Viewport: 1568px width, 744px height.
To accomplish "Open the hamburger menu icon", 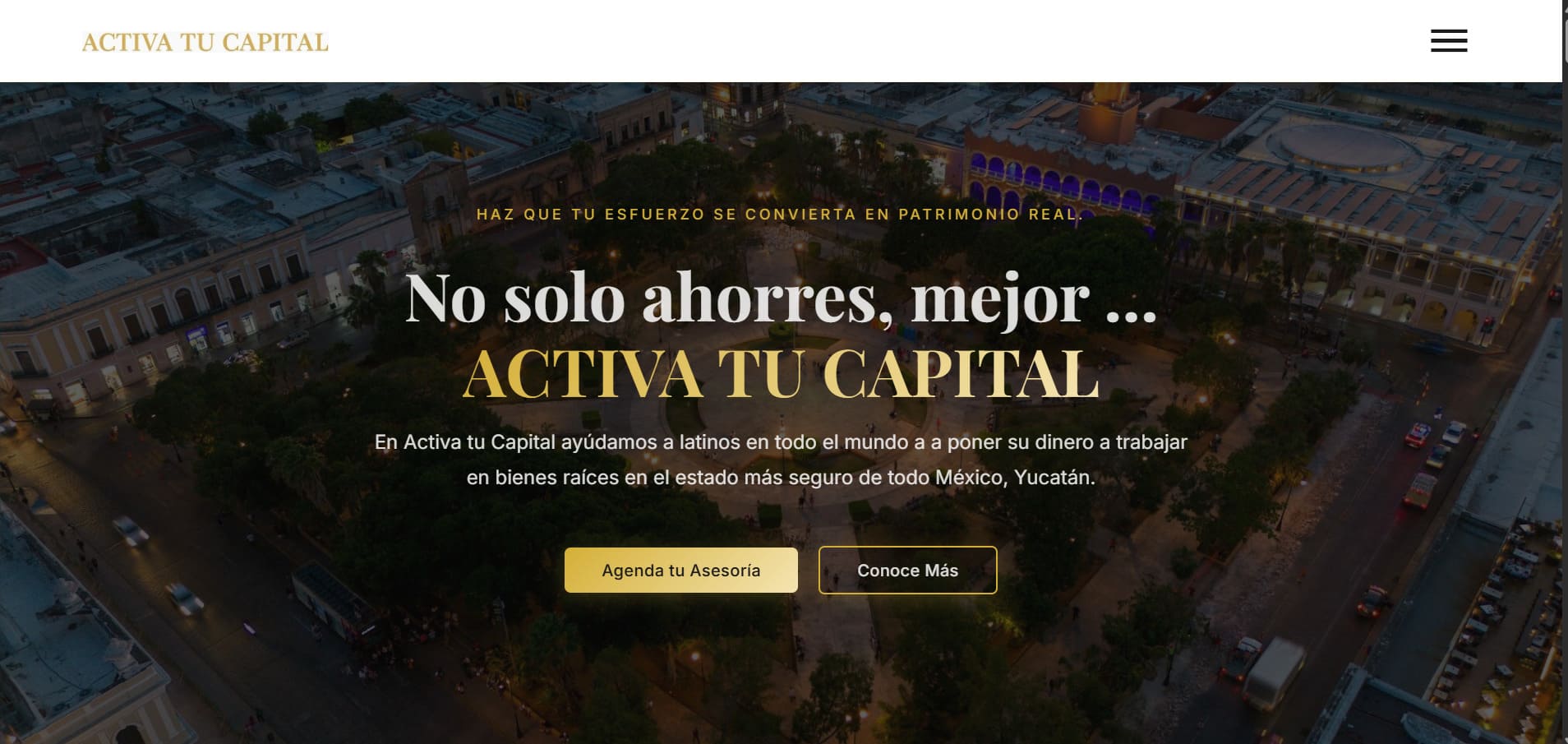I will pyautogui.click(x=1449, y=41).
